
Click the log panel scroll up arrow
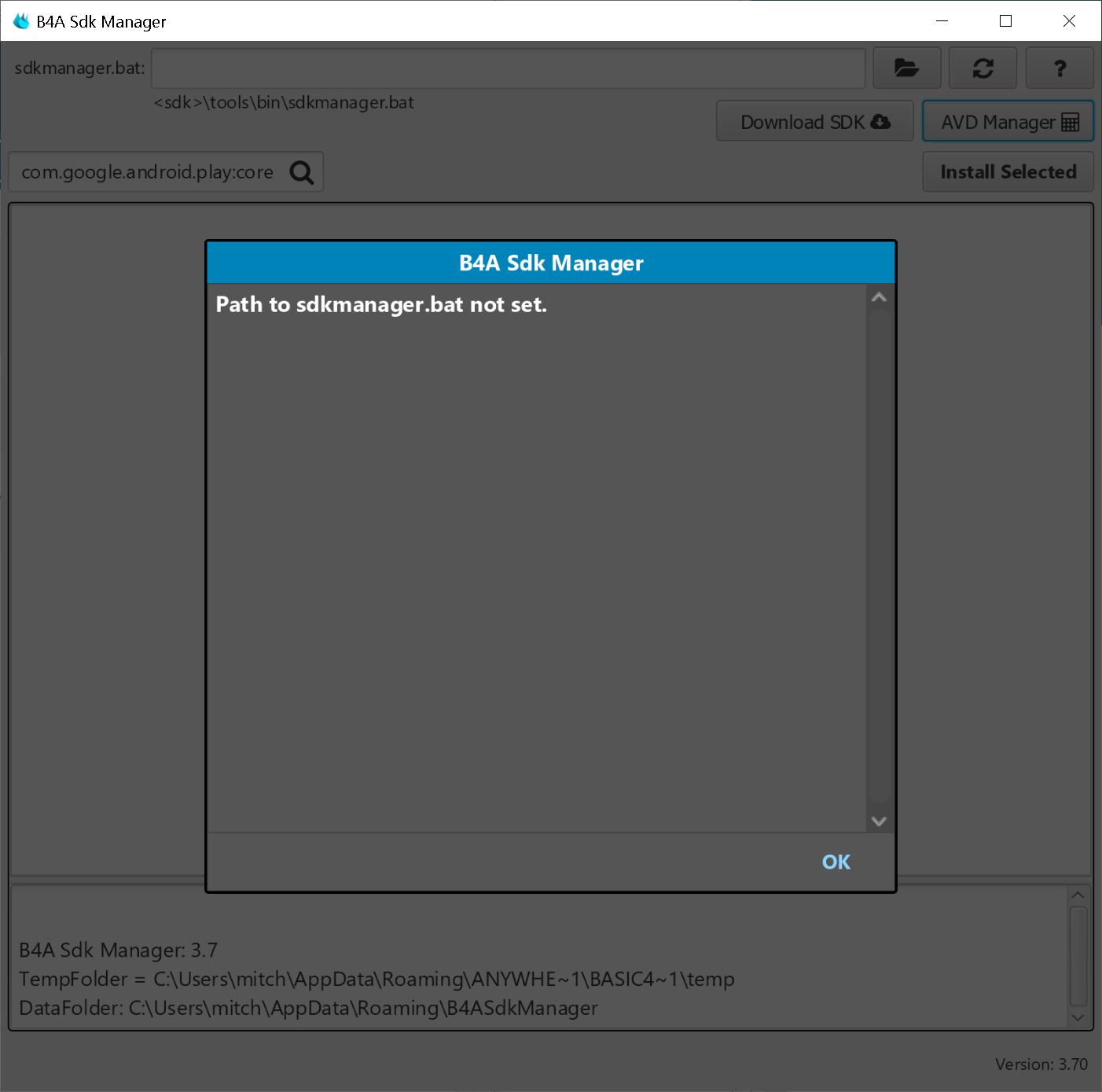pos(1078,895)
